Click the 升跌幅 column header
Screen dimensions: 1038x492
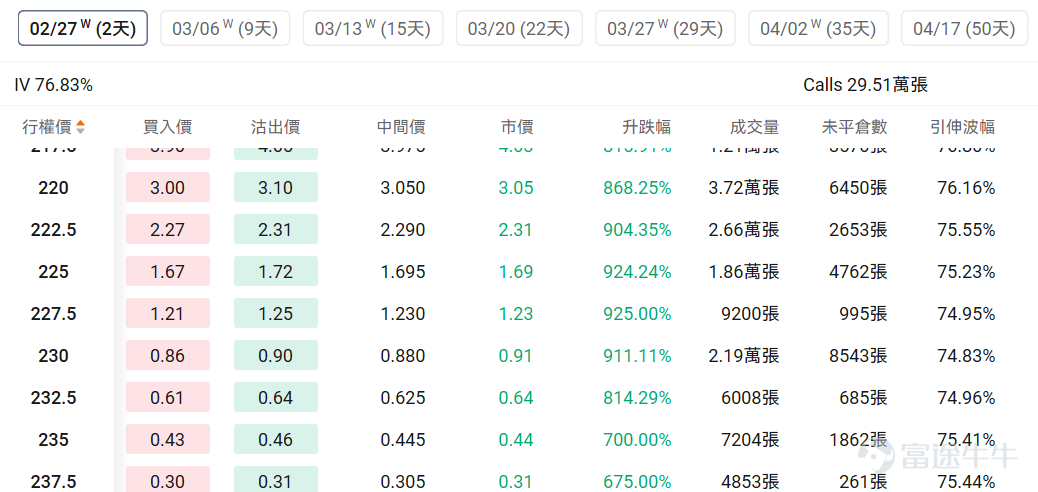click(x=647, y=126)
